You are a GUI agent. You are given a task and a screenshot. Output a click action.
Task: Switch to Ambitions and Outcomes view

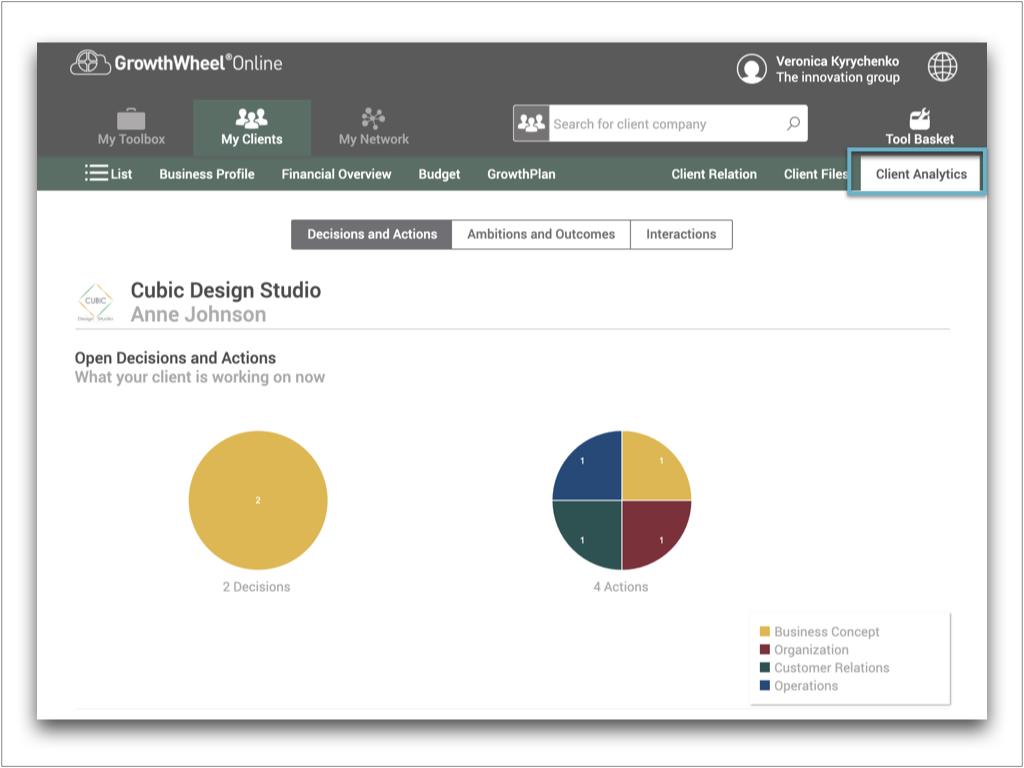[541, 234]
